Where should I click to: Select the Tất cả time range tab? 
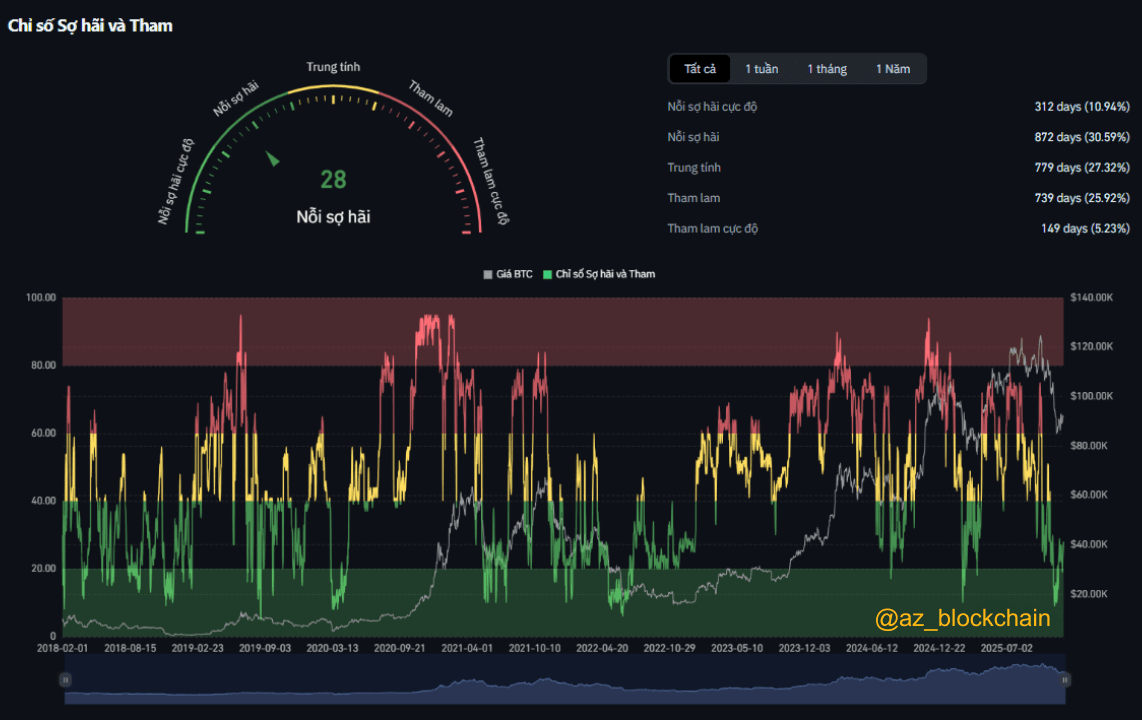700,69
